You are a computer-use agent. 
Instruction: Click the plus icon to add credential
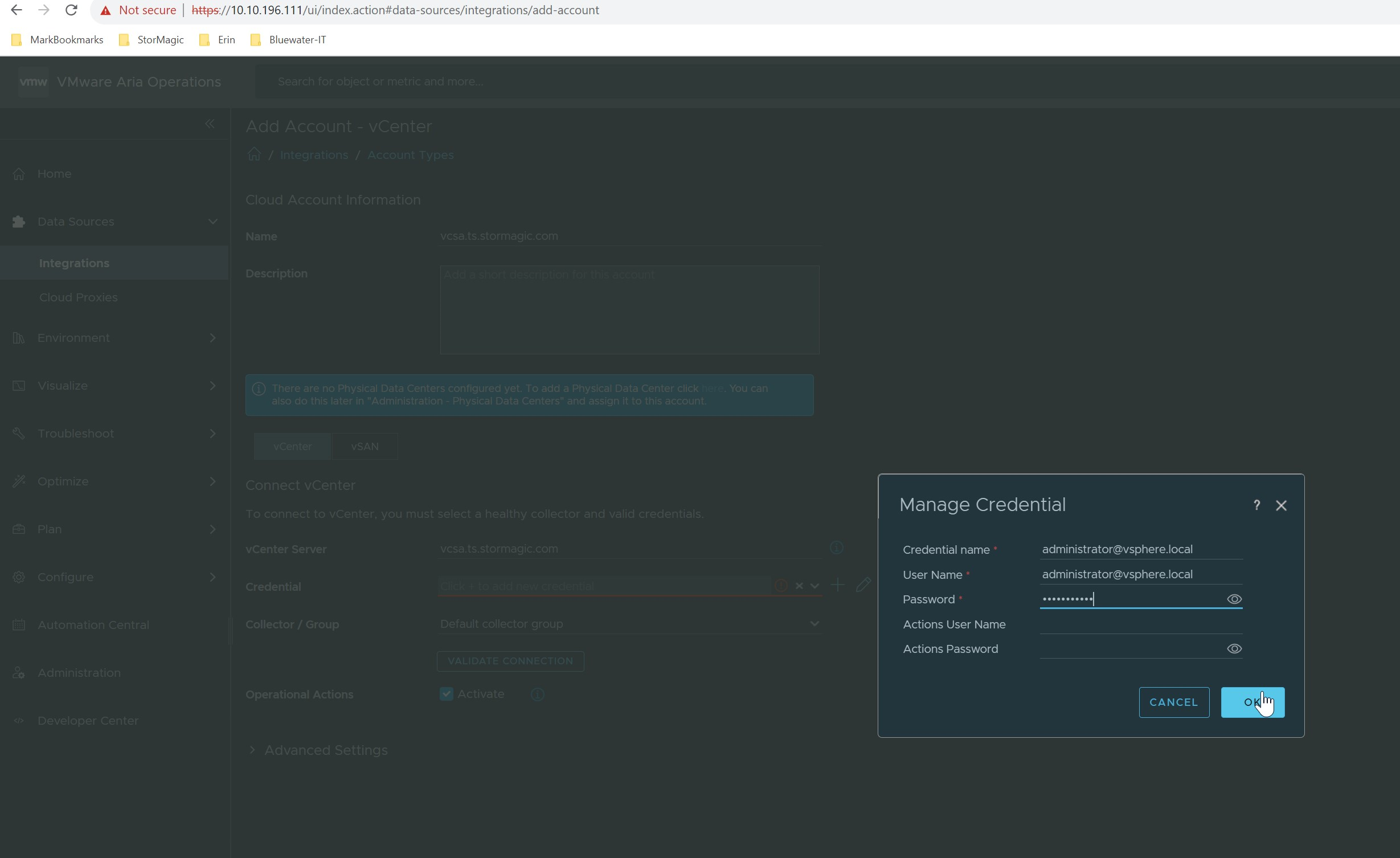point(837,585)
